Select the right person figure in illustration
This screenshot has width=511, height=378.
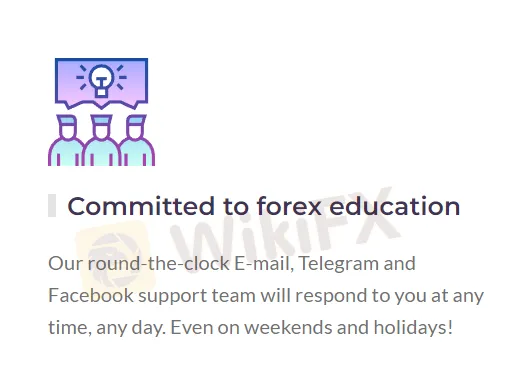(137, 140)
